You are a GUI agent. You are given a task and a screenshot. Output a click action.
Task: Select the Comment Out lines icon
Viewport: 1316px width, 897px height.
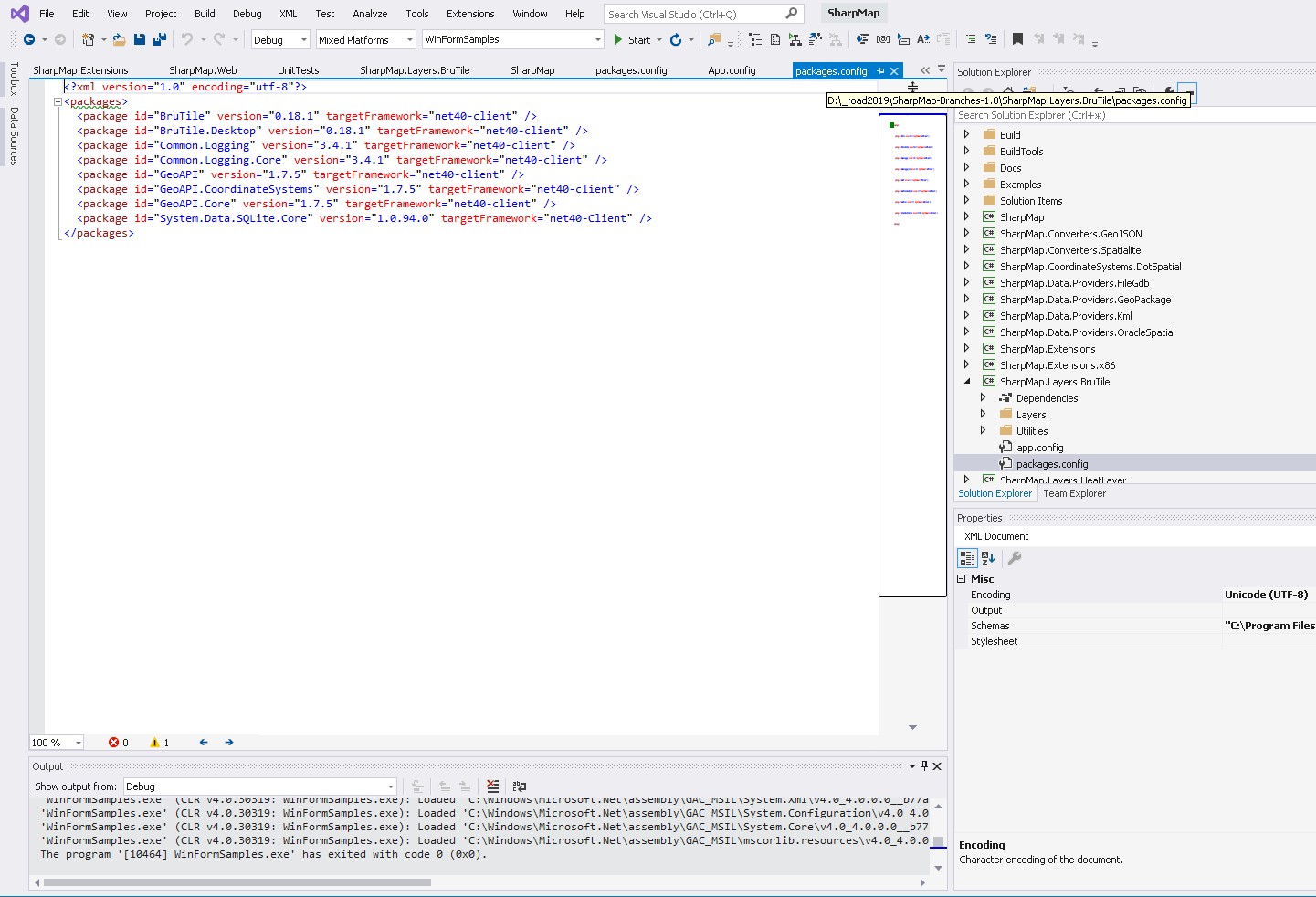pos(972,39)
